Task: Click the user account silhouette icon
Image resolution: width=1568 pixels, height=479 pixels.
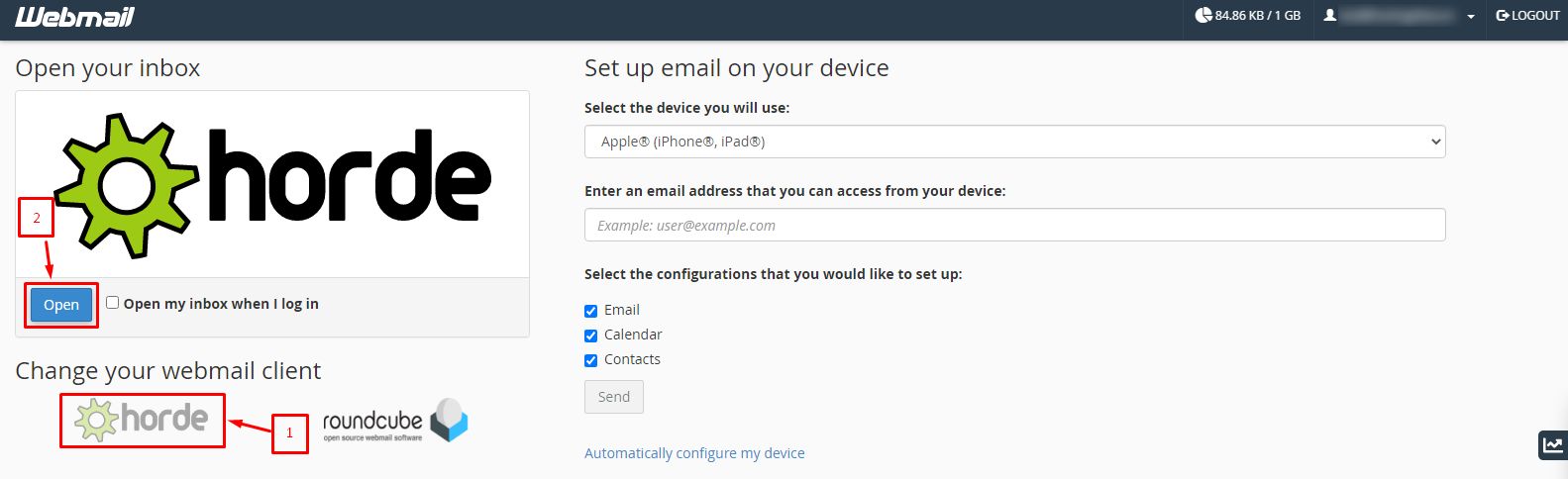Action: point(1330,15)
